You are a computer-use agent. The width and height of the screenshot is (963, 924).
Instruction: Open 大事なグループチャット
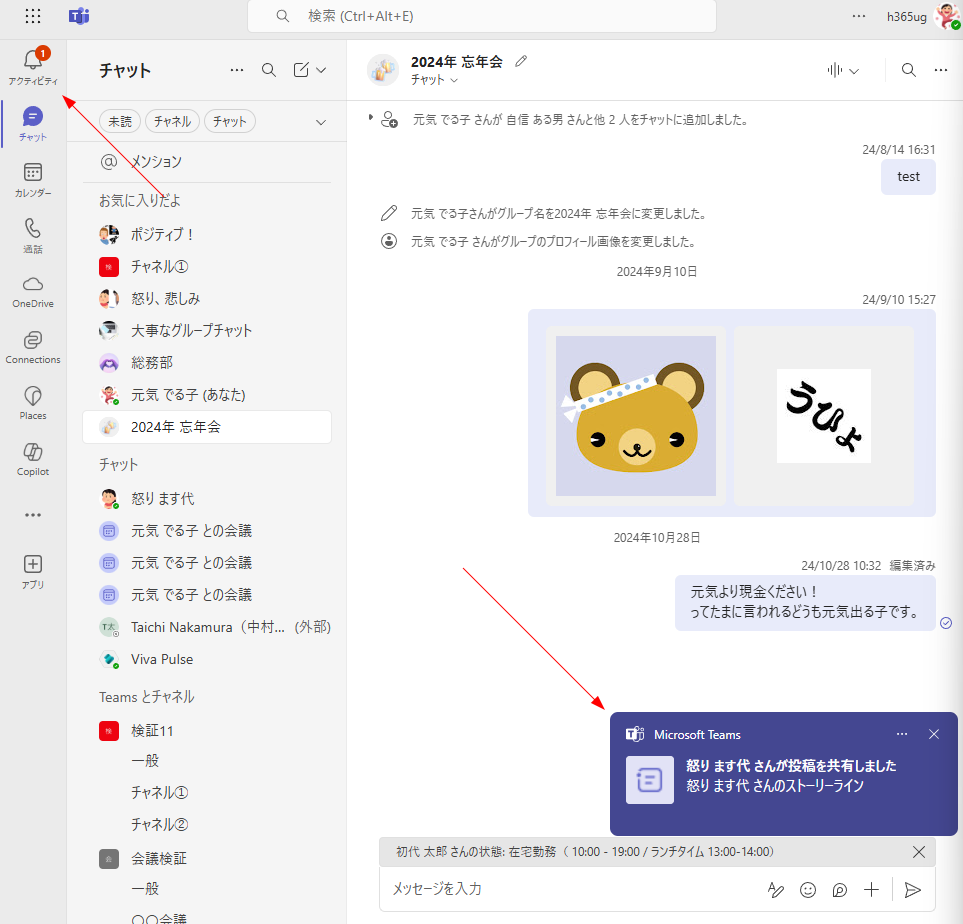[x=207, y=331]
